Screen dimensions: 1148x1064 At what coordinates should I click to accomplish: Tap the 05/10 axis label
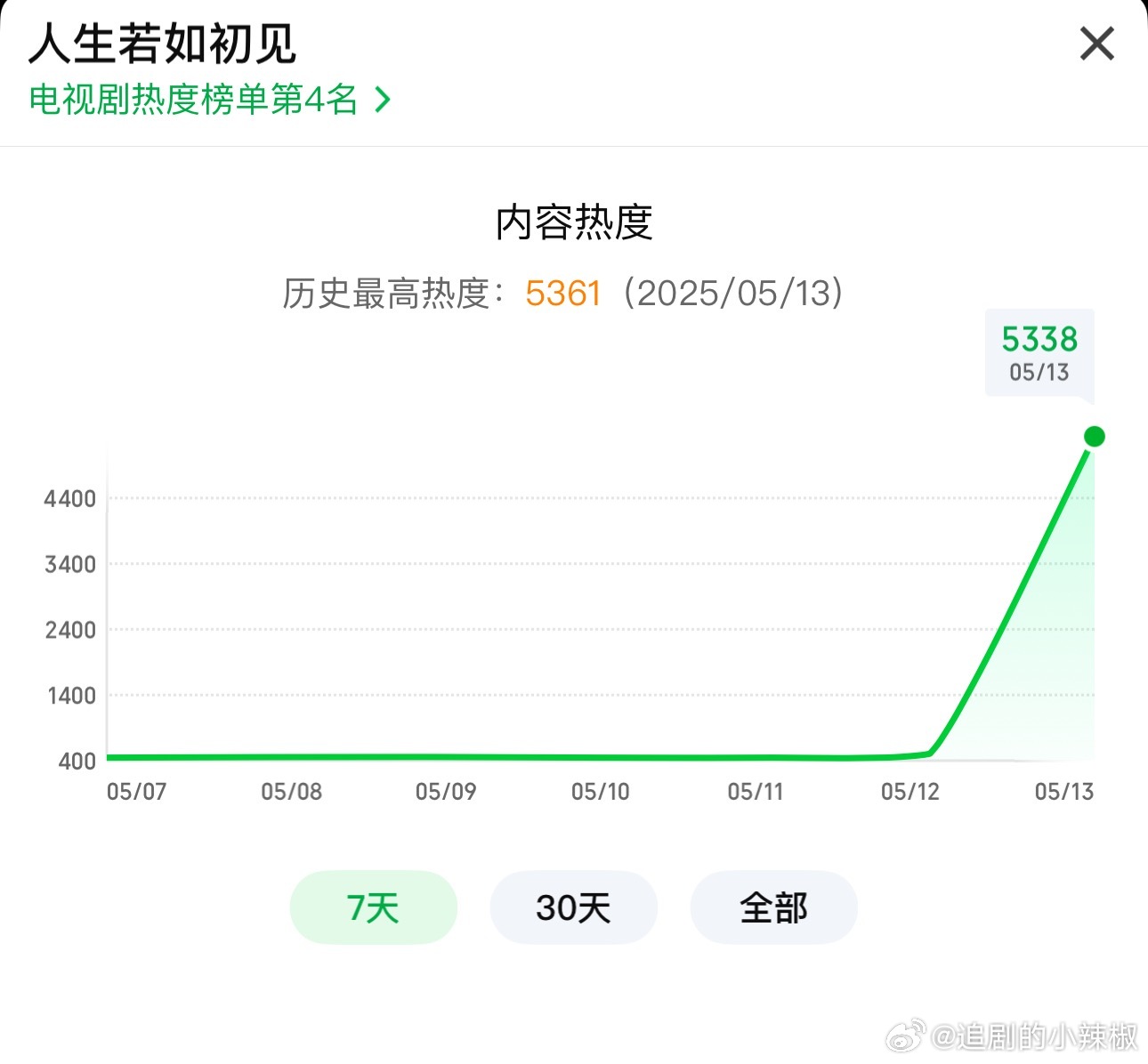[601, 792]
